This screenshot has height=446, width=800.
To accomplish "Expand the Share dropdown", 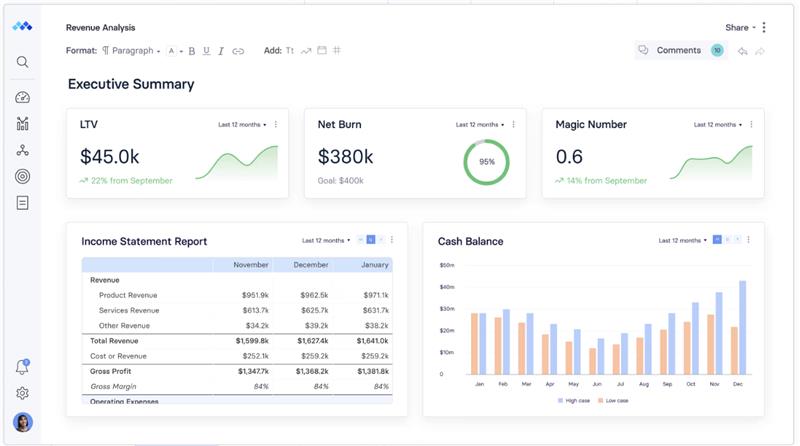I will 740,28.
